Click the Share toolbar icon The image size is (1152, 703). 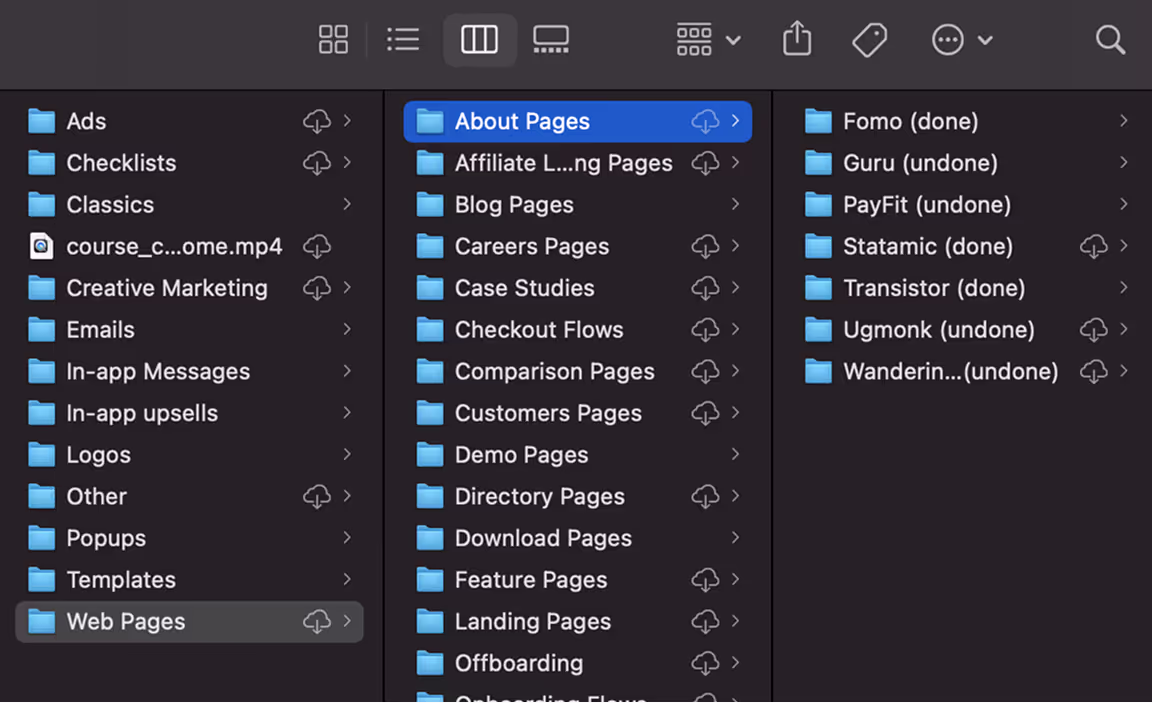(x=796, y=38)
